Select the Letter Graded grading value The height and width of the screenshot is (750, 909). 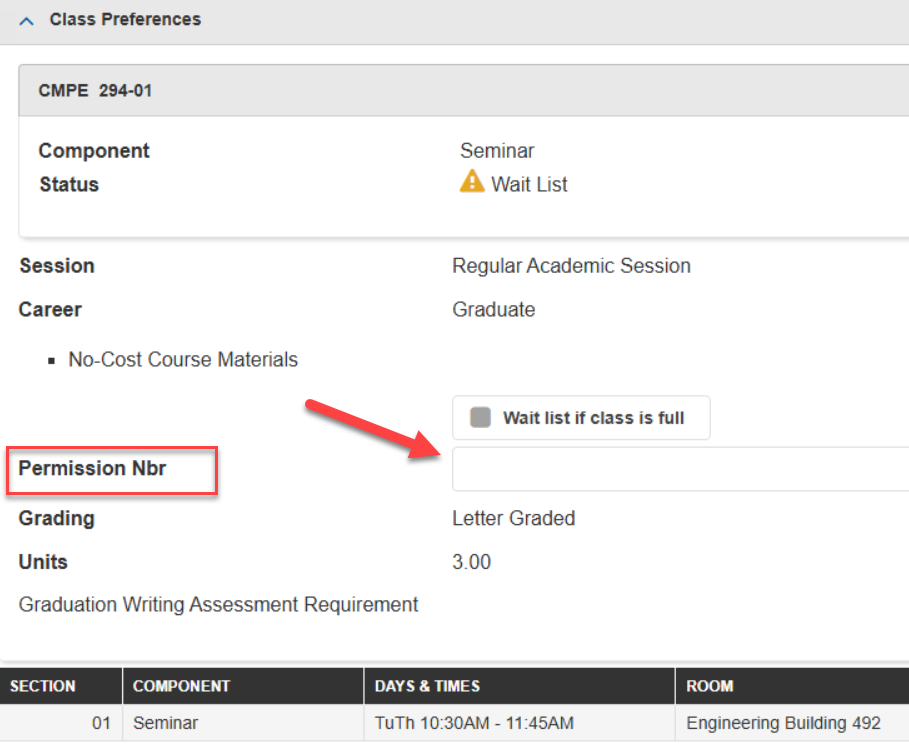(x=513, y=518)
